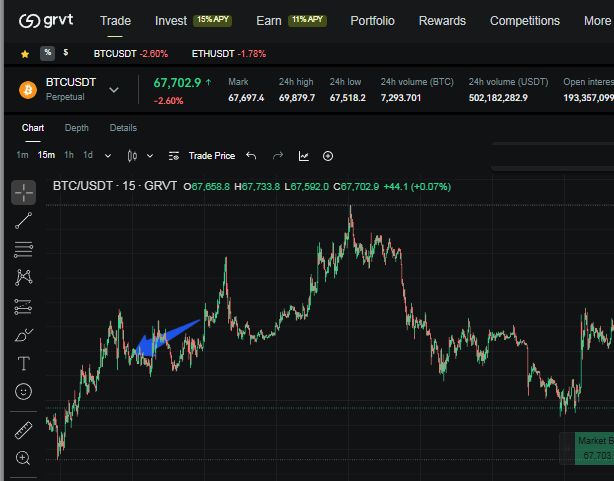Click the last price 67,702.9

[x=177, y=83]
